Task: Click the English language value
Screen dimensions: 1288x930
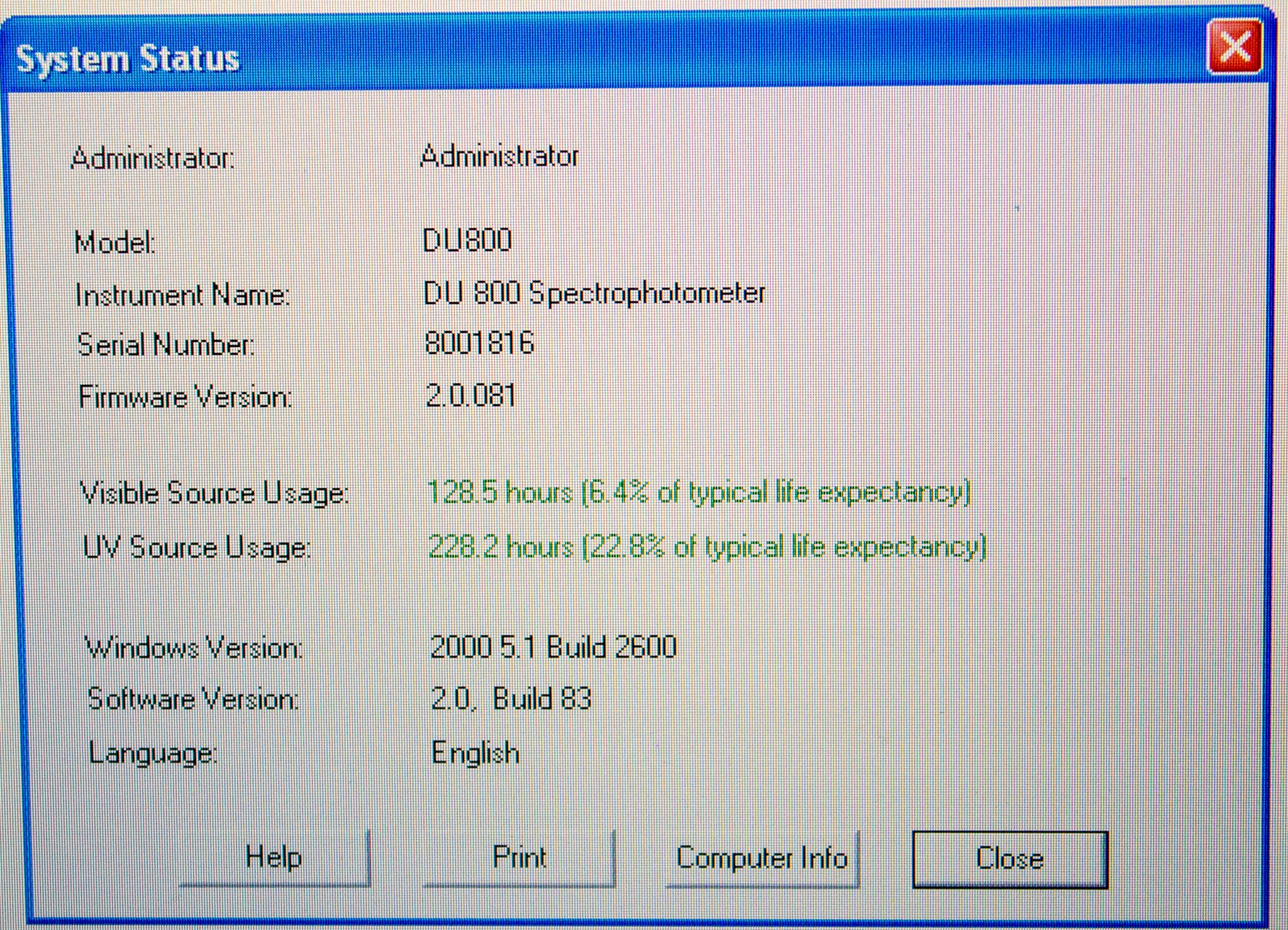Action: (475, 753)
